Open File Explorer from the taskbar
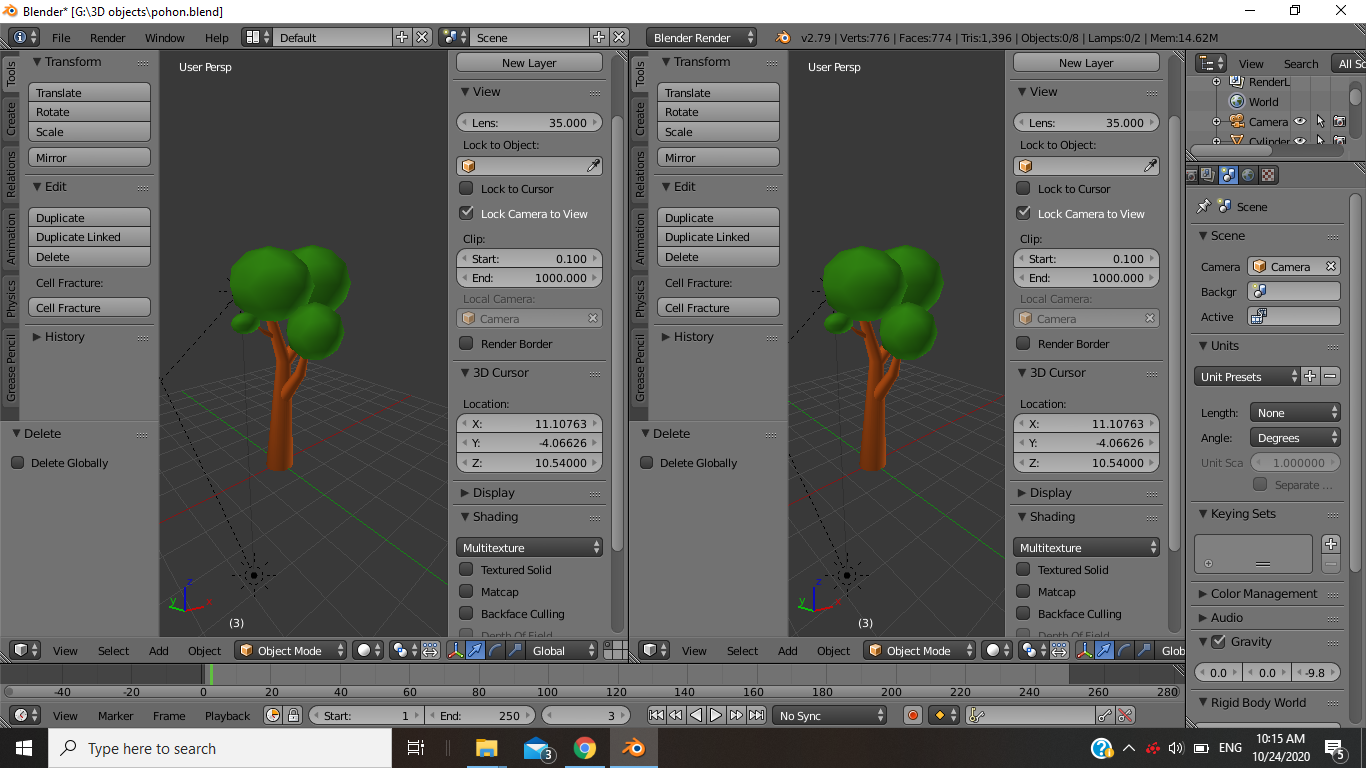The height and width of the screenshot is (768, 1366). pos(487,748)
